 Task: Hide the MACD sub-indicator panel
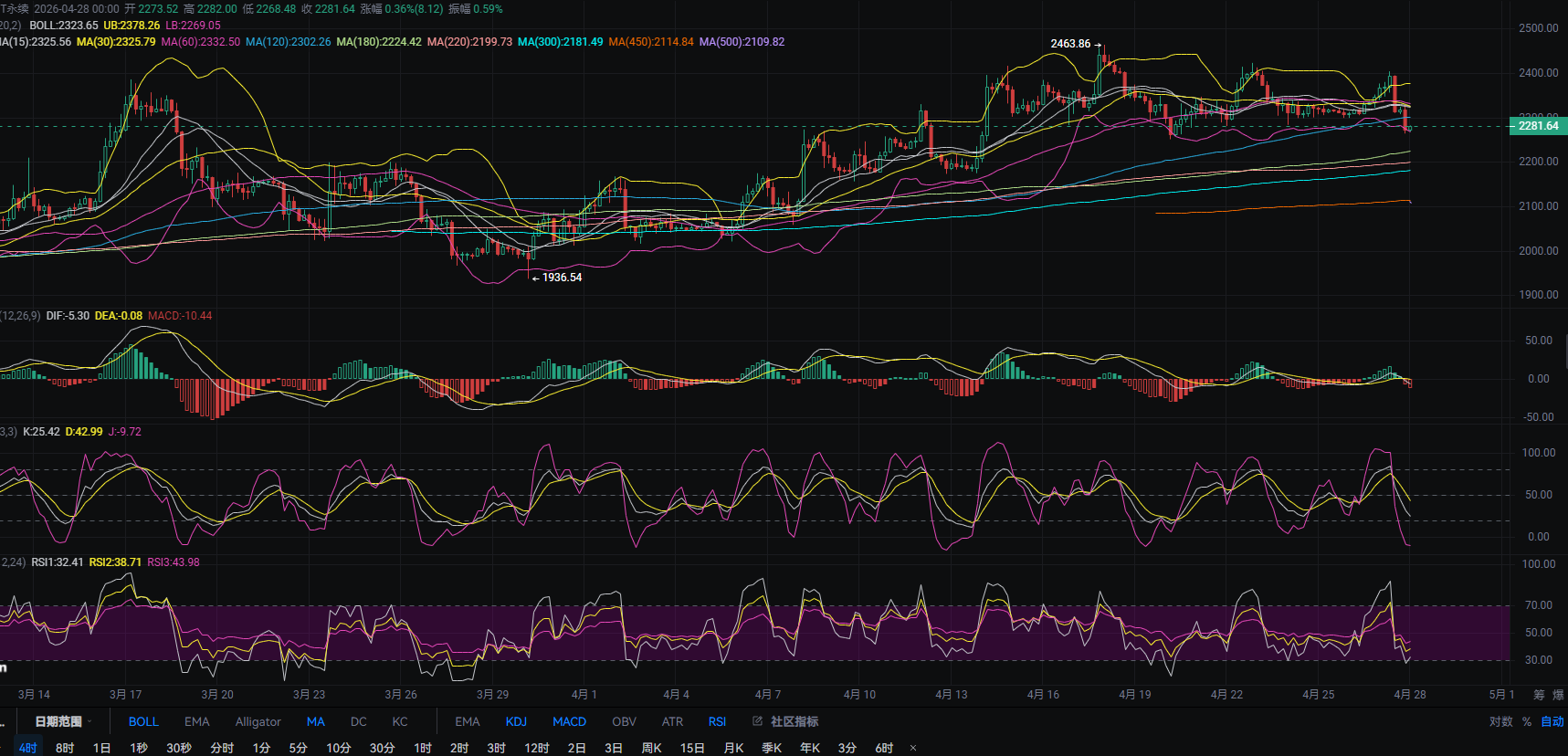click(x=569, y=721)
